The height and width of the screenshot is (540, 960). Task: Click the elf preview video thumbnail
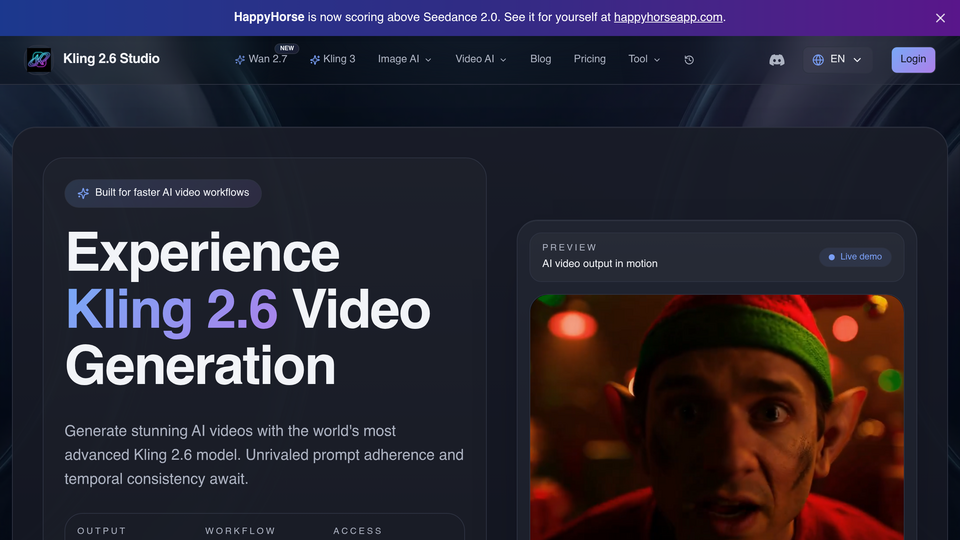point(716,418)
